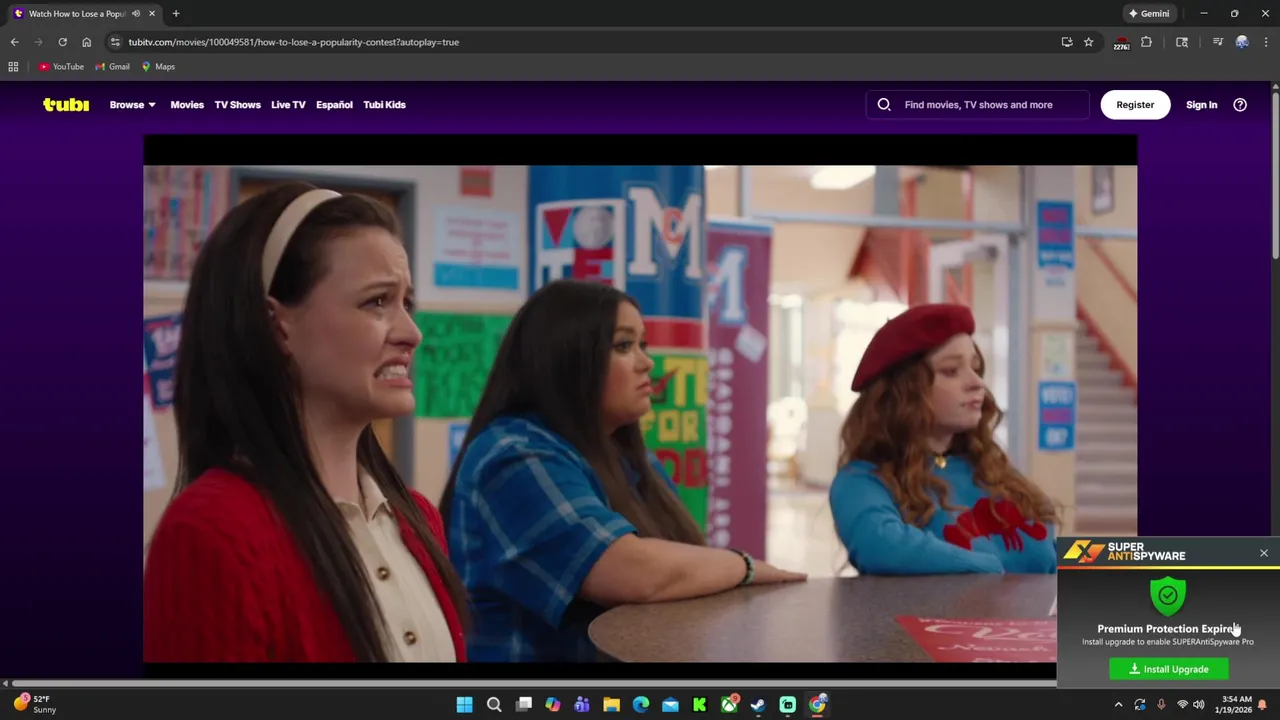Click the Tubi logo
The image size is (1280, 720).
click(66, 104)
